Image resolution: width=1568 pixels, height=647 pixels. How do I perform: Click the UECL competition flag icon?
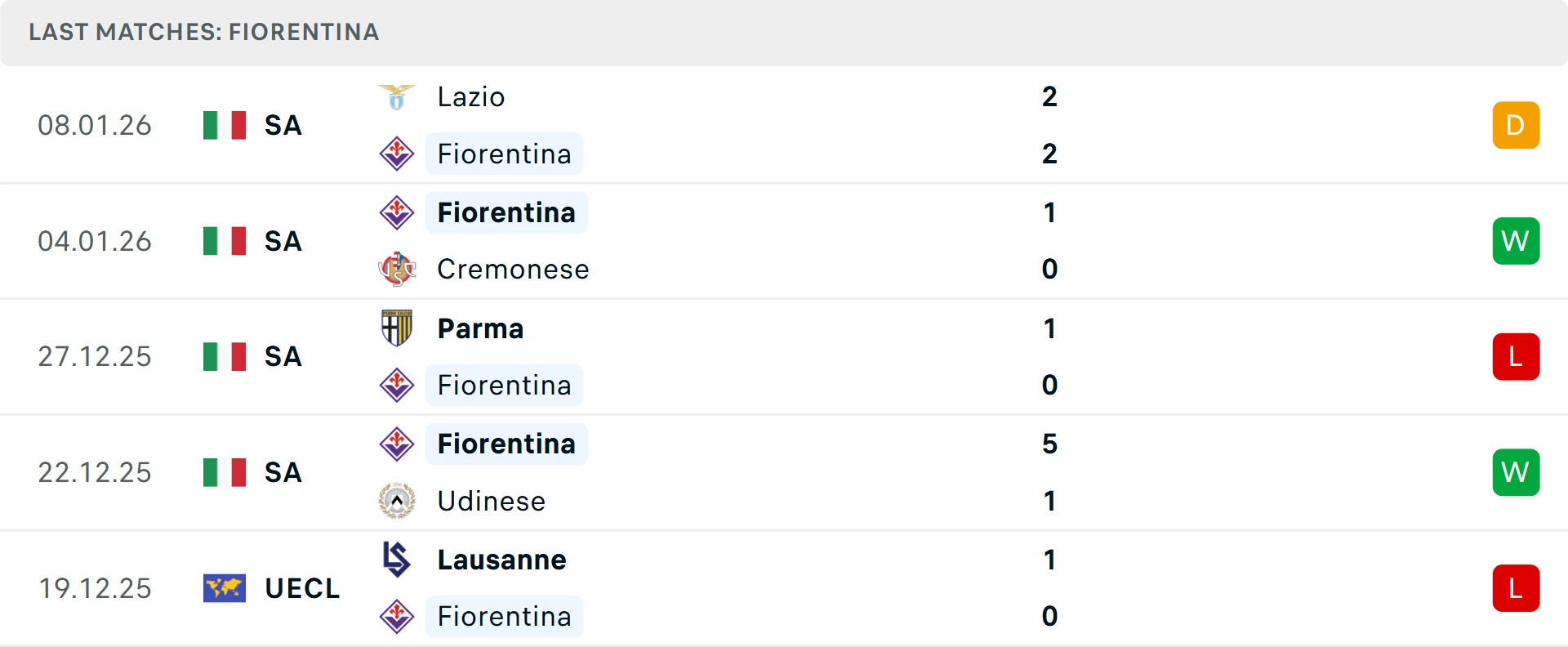tap(225, 588)
